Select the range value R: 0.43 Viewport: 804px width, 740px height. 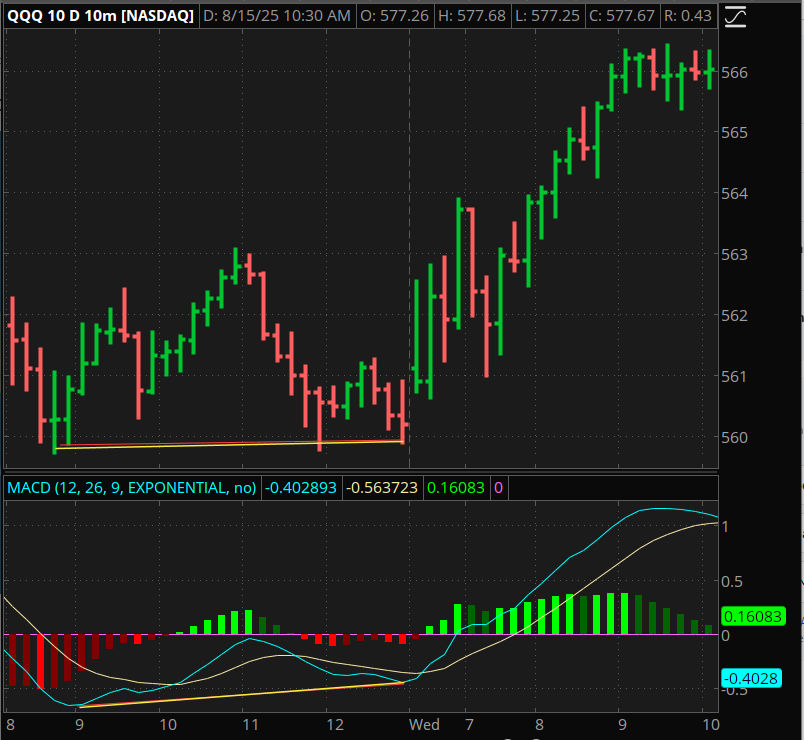688,16
